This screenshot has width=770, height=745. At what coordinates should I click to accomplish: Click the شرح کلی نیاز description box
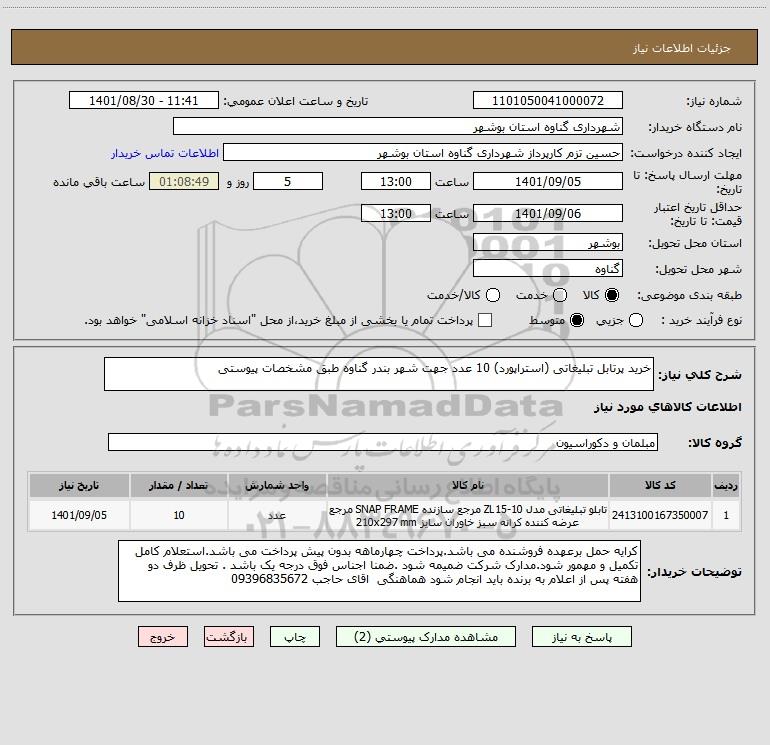[x=379, y=374]
